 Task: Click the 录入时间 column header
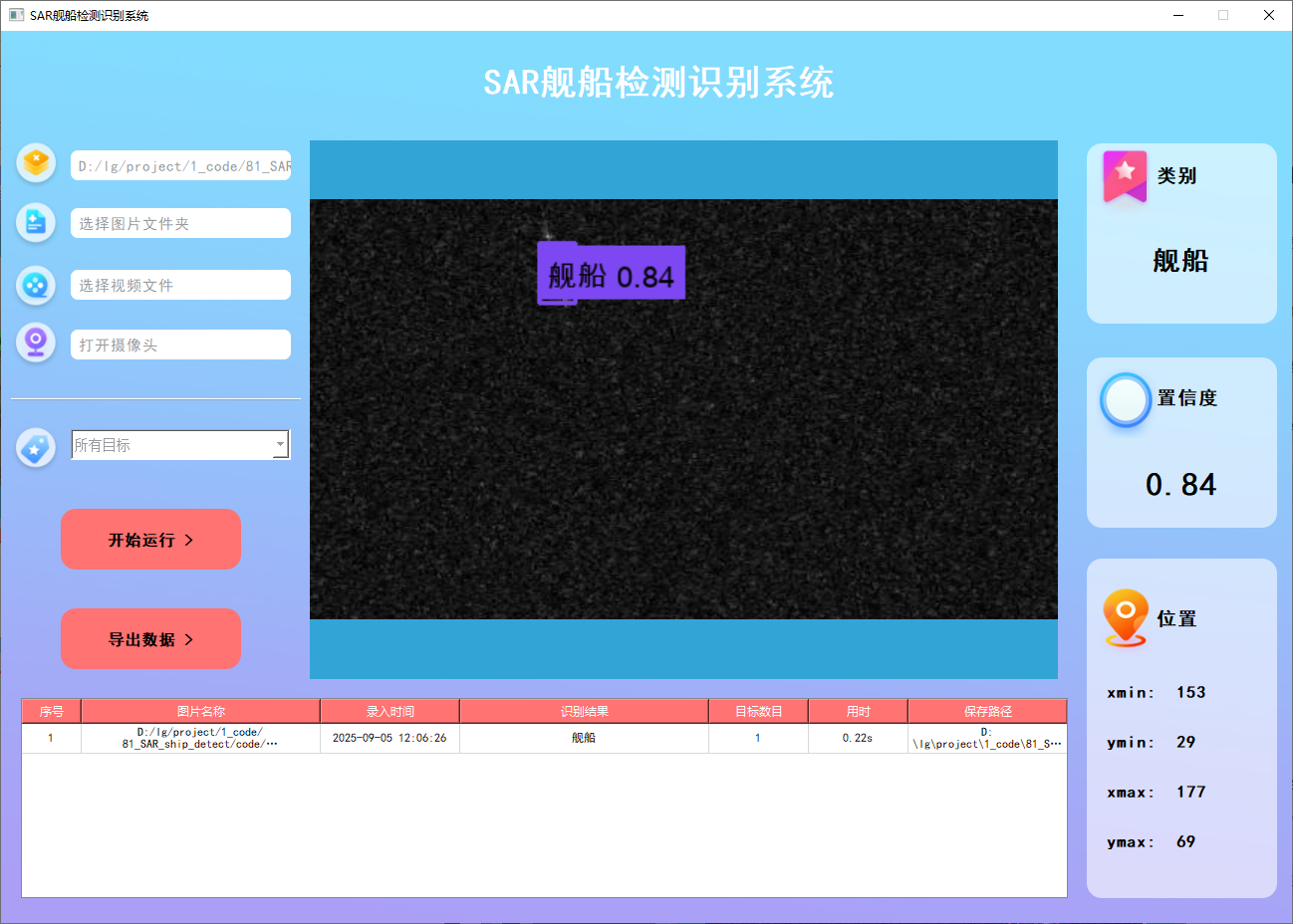click(389, 711)
